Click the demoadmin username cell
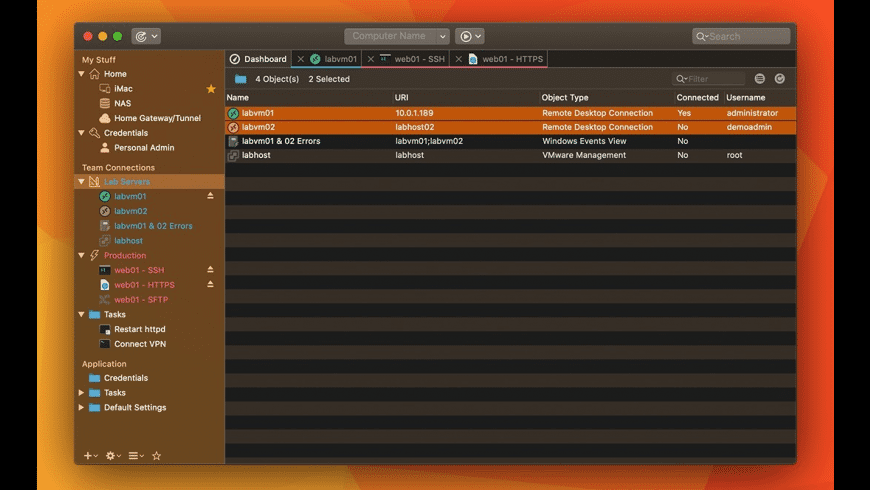870x490 pixels. click(749, 127)
